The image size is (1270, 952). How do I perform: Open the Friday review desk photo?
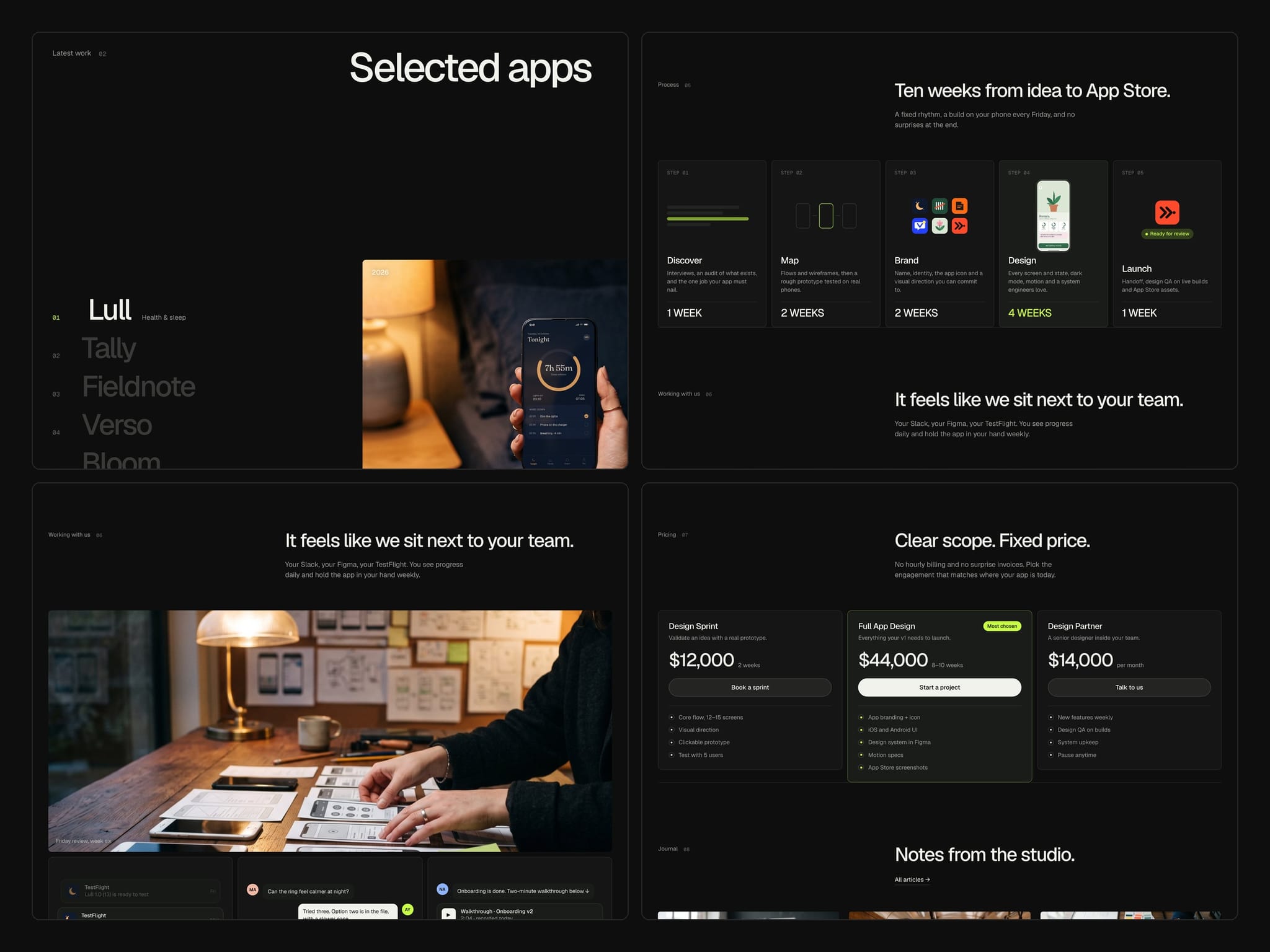click(x=330, y=731)
